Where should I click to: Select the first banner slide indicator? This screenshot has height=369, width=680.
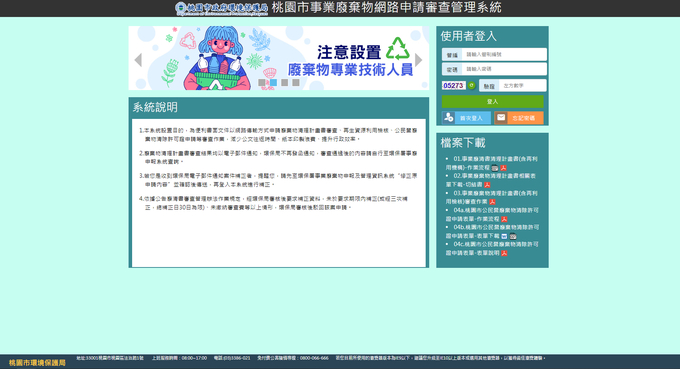262,82
